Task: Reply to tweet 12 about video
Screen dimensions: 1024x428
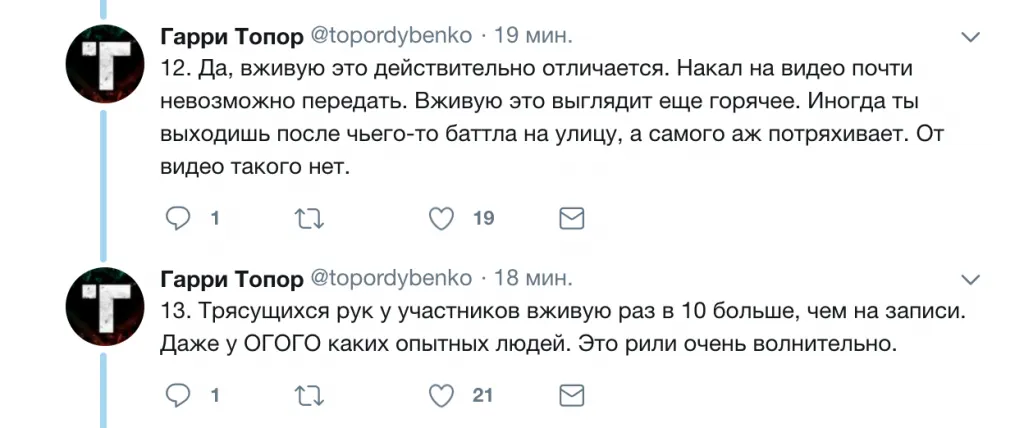Action: pos(177,217)
